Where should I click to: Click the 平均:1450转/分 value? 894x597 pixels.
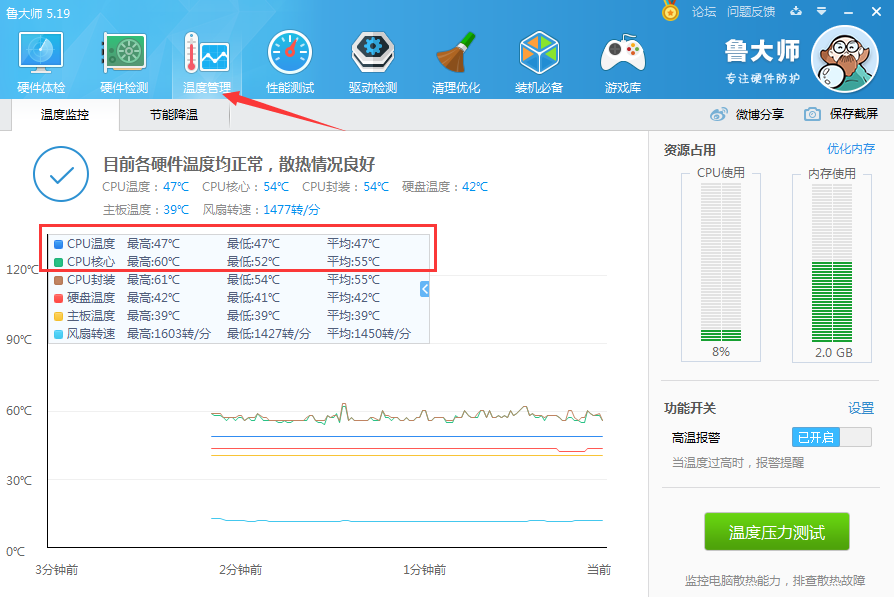(x=369, y=334)
